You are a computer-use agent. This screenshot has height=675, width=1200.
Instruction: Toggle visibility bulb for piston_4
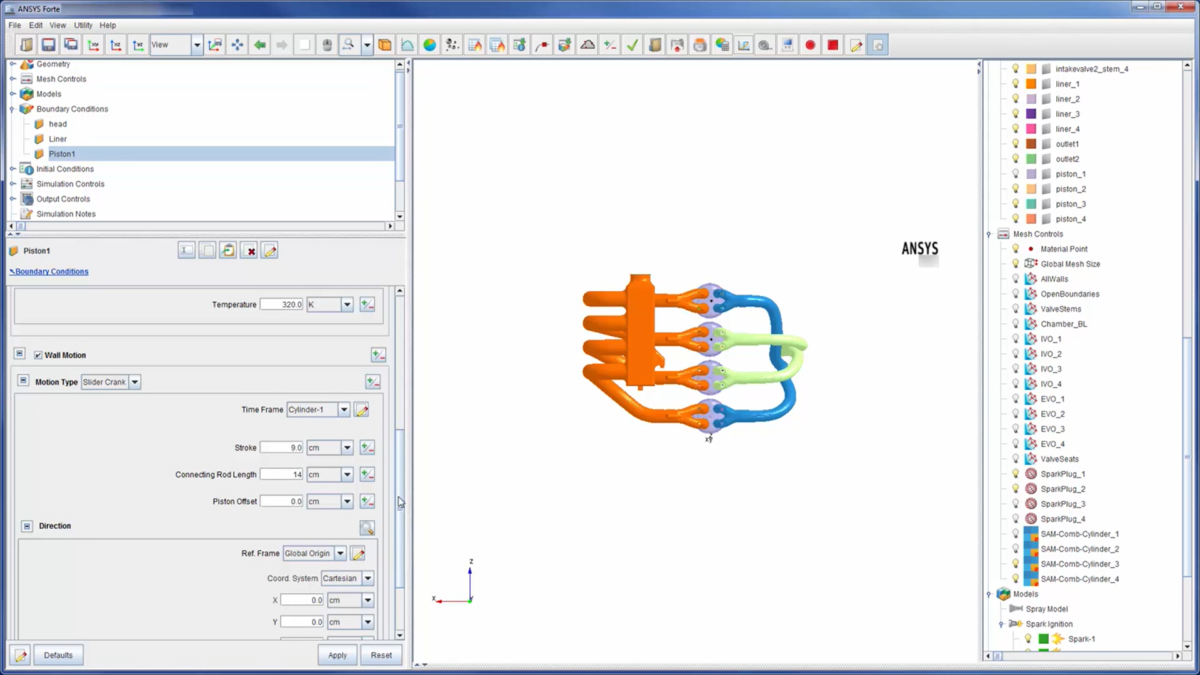coord(1015,219)
